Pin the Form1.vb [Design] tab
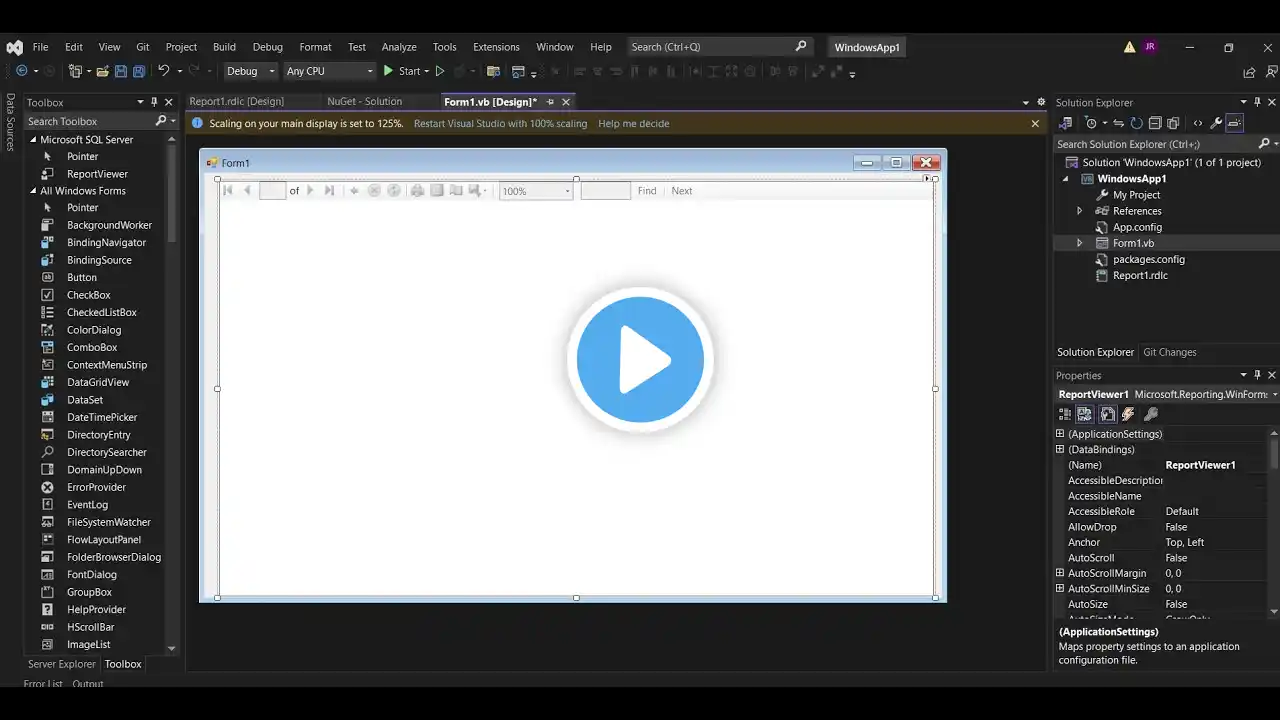This screenshot has height=720, width=1280. tap(550, 102)
